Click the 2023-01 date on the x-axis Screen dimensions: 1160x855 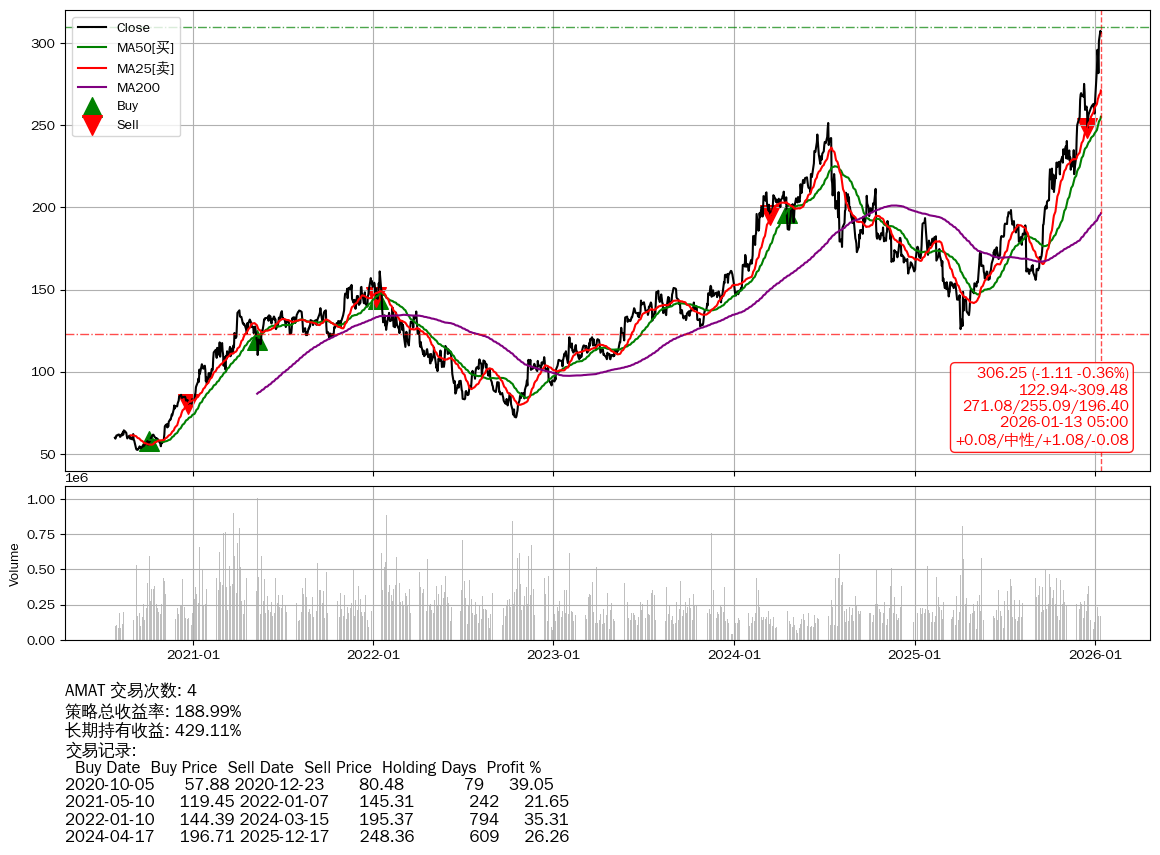(553, 655)
